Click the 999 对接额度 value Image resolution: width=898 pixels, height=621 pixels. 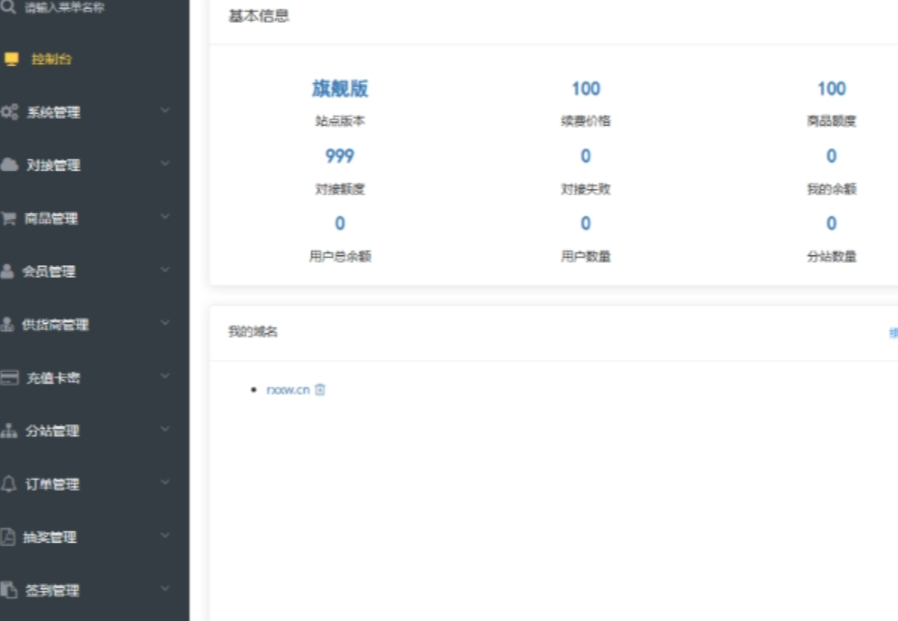tap(340, 156)
